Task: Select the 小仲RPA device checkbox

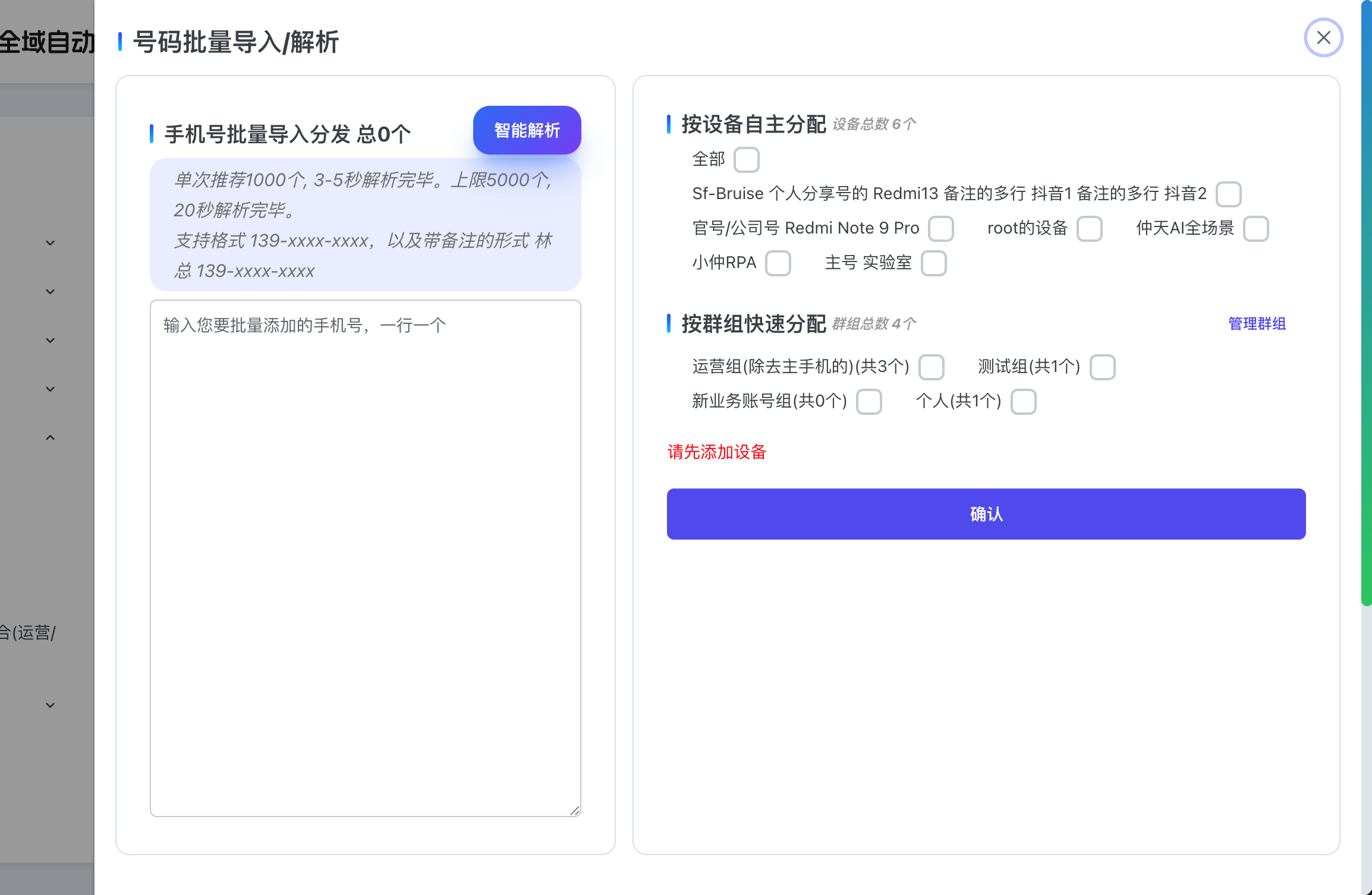Action: coord(778,263)
